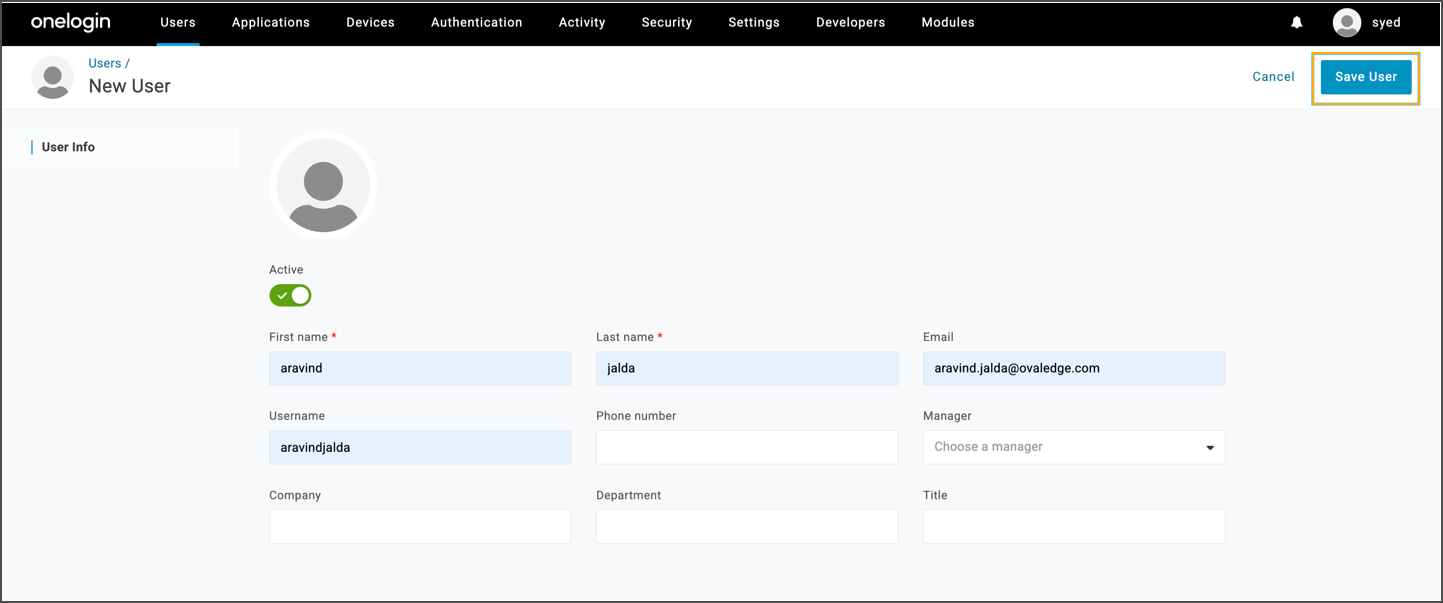Click the small user avatar beside New User
Image resolution: width=1443 pixels, height=603 pixels.
(x=53, y=77)
